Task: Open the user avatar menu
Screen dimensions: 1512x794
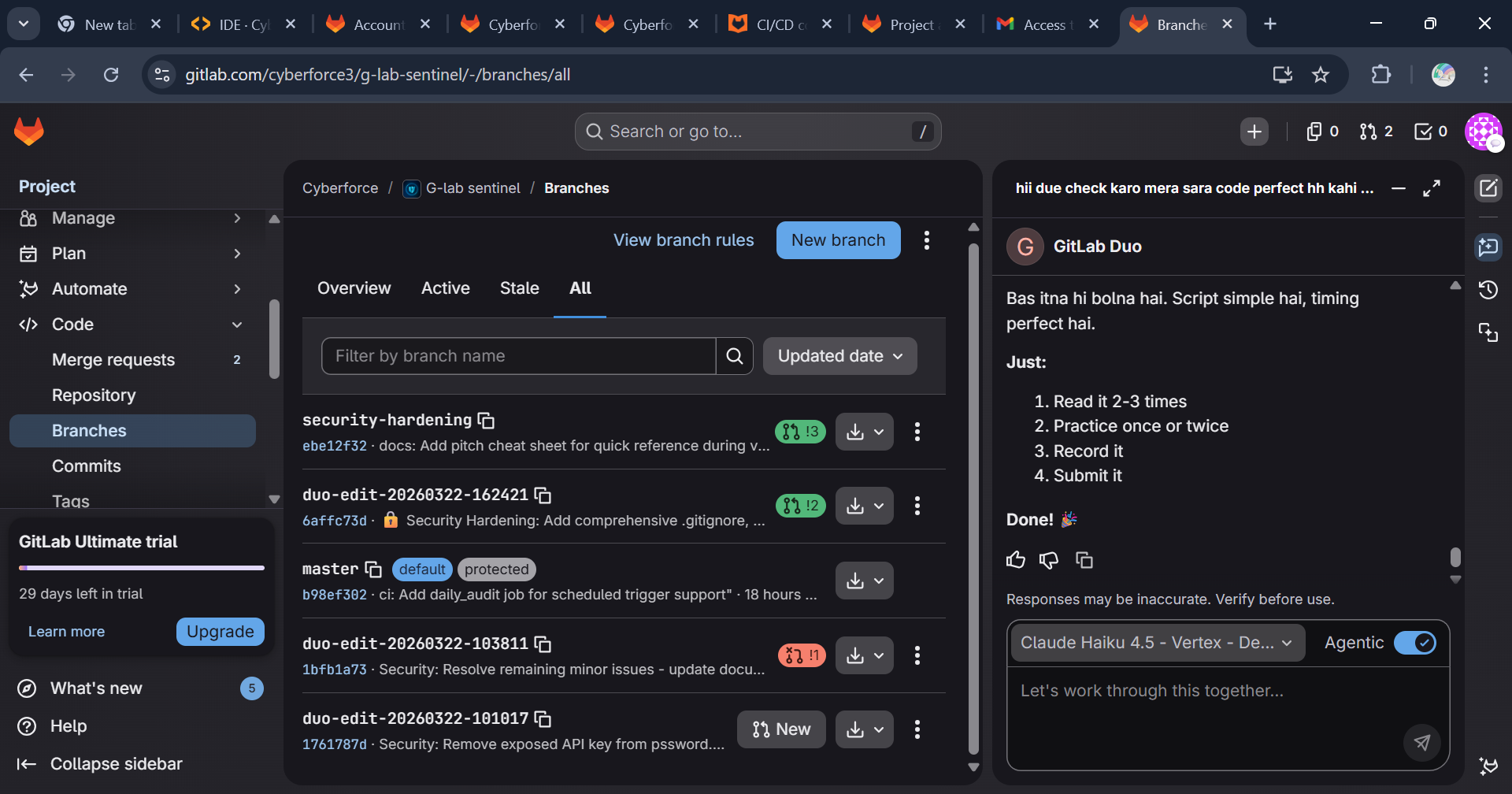Action: coord(1484,132)
